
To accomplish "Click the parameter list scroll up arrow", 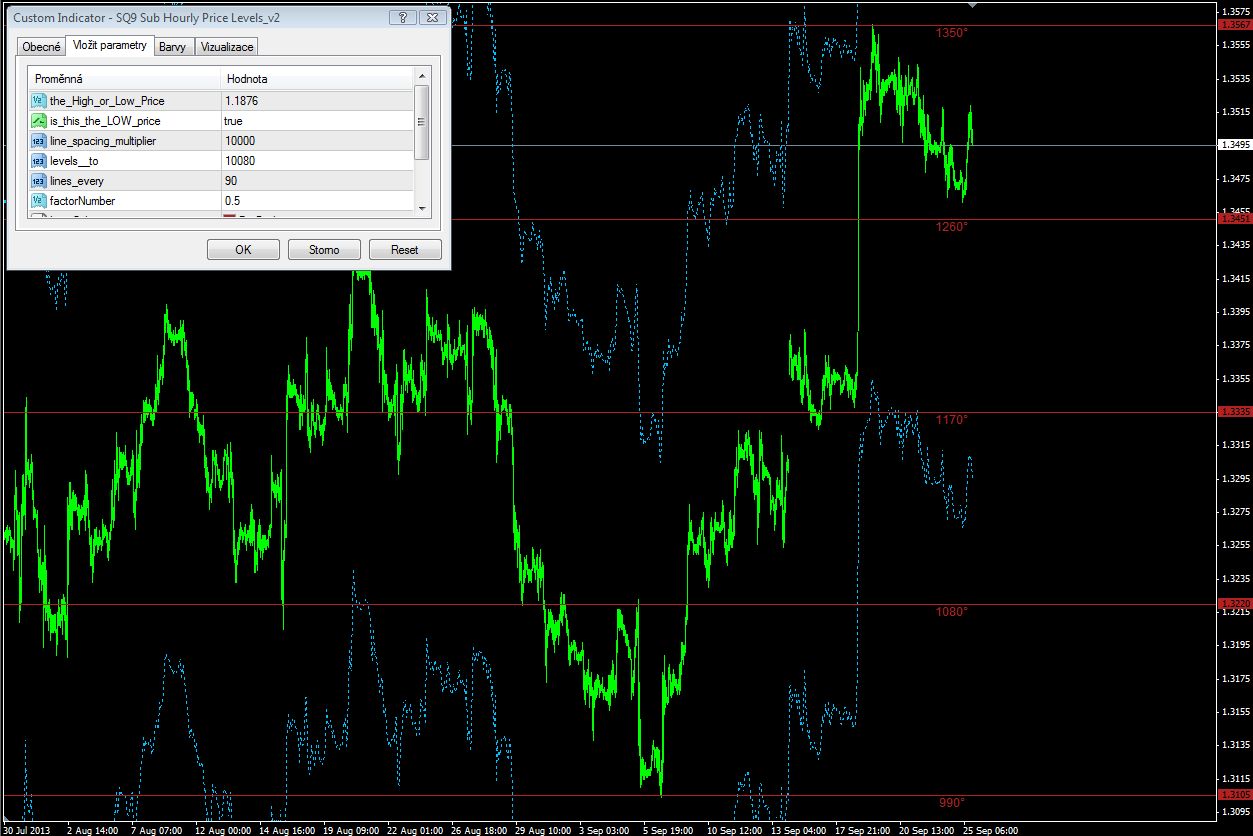I will 422,75.
